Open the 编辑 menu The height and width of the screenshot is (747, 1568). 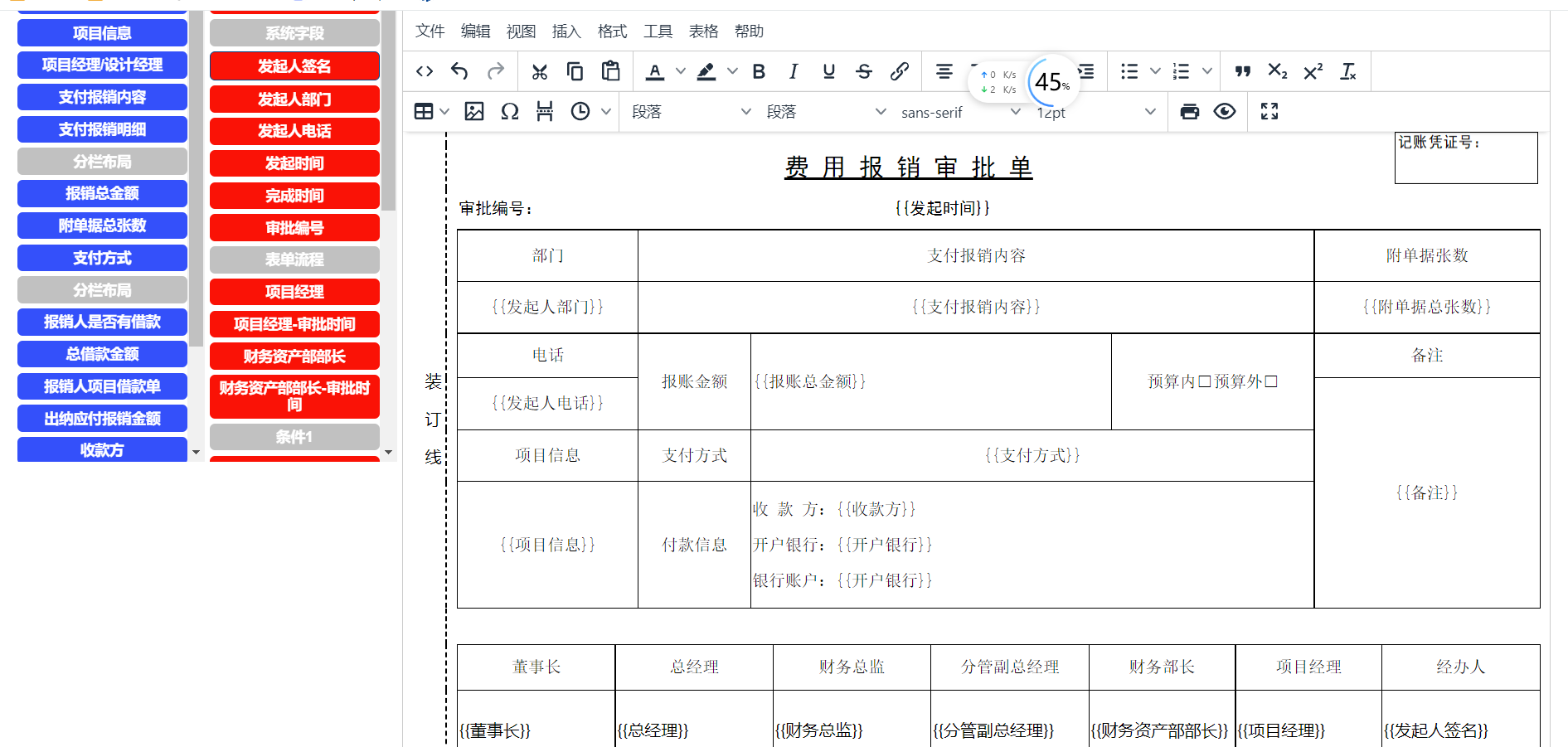pos(475,32)
